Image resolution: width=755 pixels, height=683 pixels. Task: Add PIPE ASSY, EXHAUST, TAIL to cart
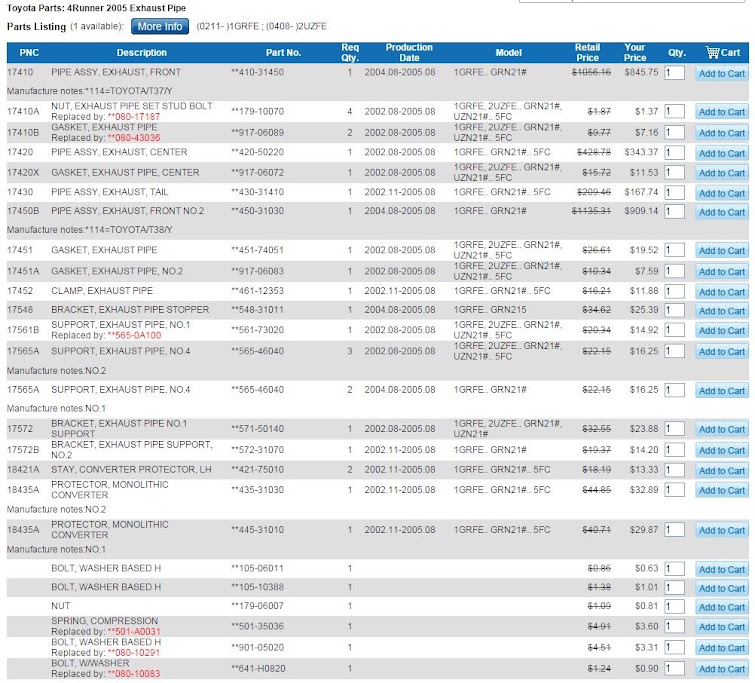722,194
